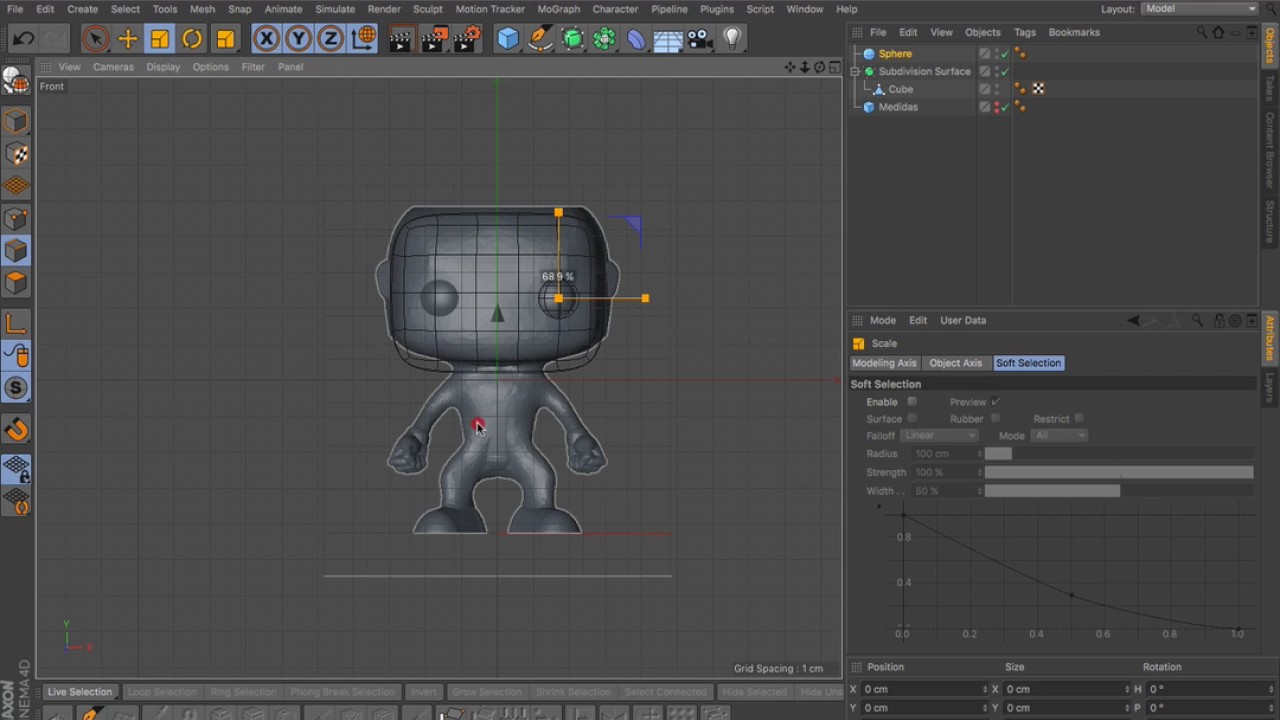Viewport: 1280px width, 720px height.
Task: Select the Cube object in tree
Action: tap(900, 89)
